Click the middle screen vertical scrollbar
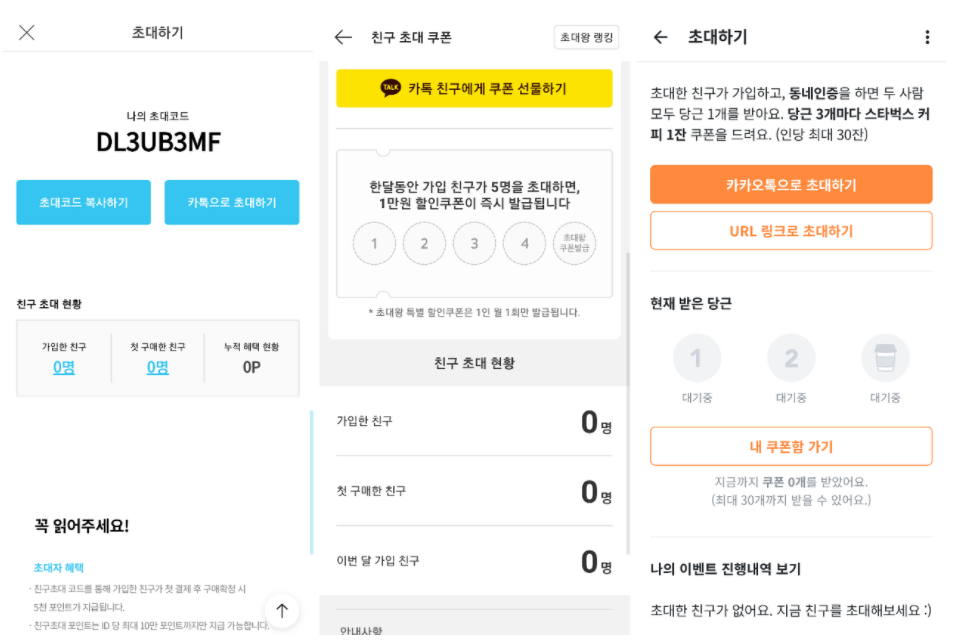Image resolution: width=969 pixels, height=644 pixels. 628,403
